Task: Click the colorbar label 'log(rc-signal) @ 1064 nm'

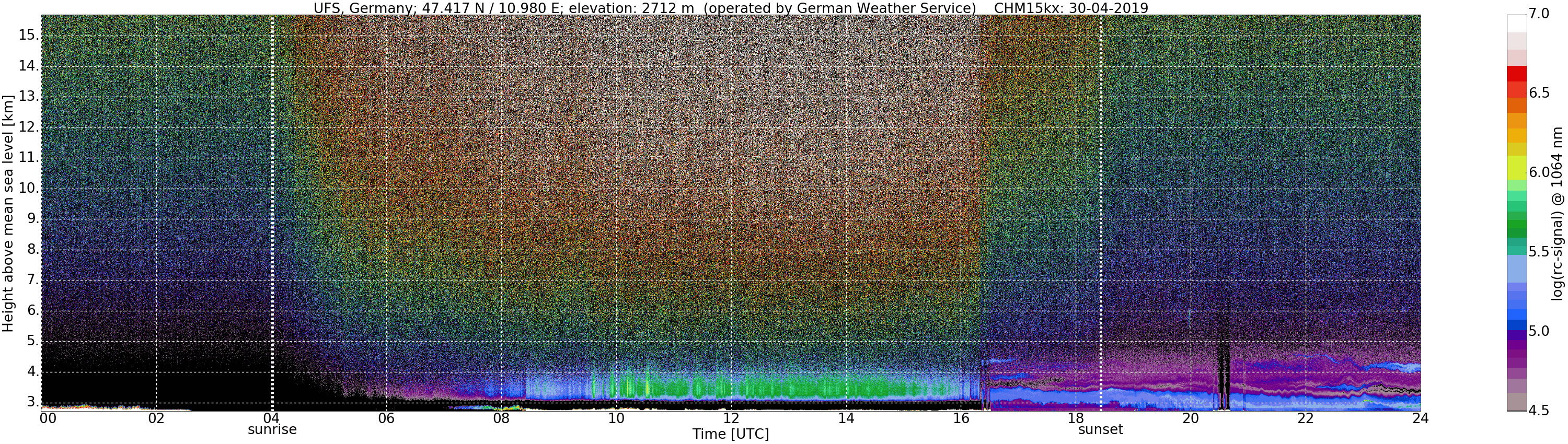Action: coord(1557,214)
